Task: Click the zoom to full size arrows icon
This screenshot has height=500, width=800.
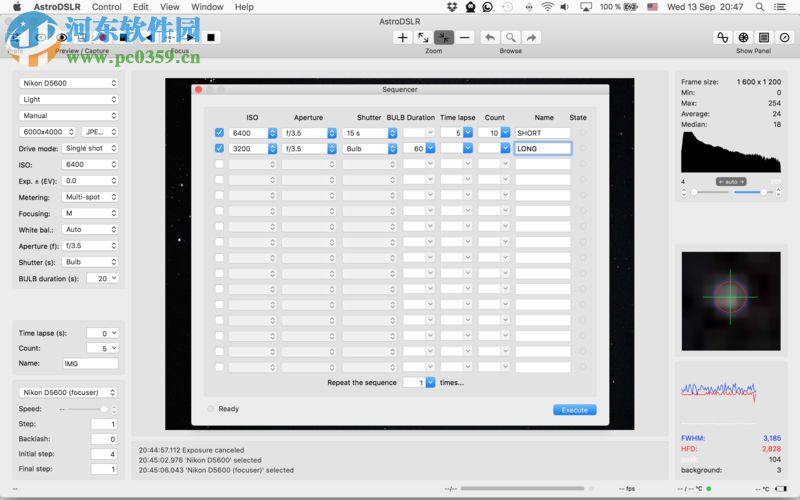Action: pos(423,37)
